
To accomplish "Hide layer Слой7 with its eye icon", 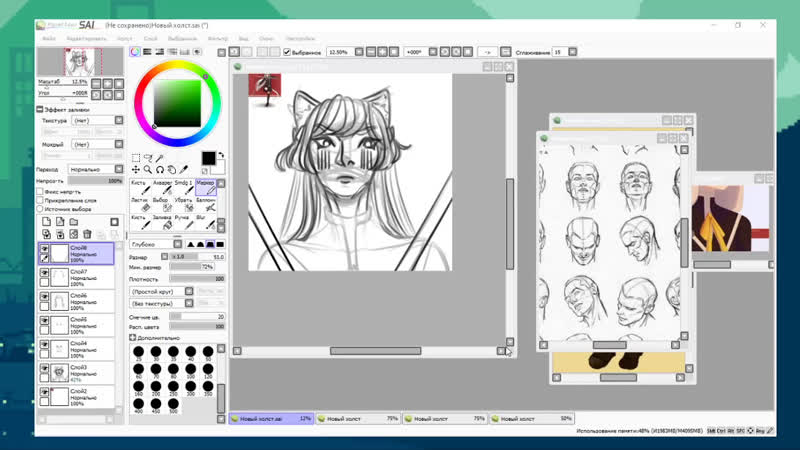I will click(x=45, y=272).
